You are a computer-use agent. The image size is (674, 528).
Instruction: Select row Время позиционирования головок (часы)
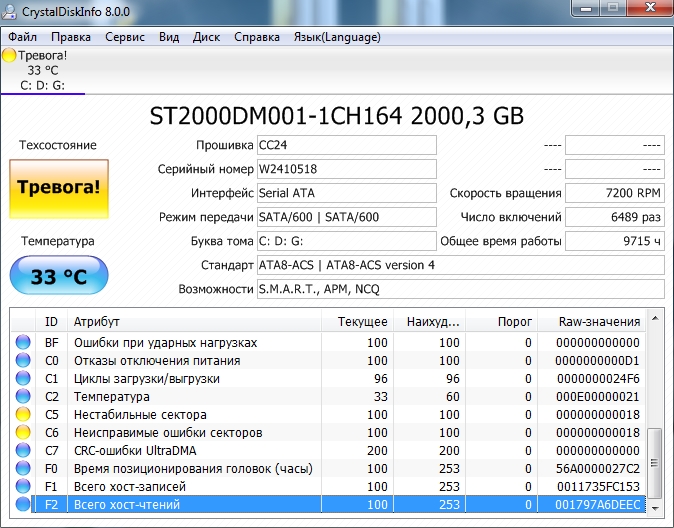[x=328, y=468]
